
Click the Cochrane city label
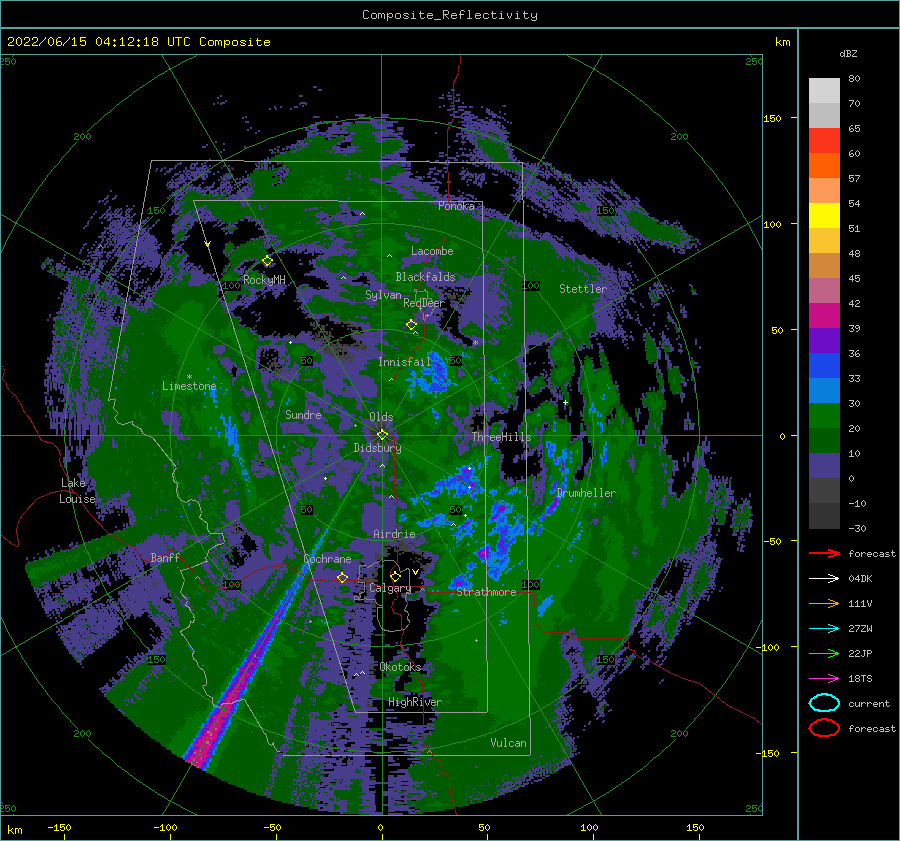327,559
